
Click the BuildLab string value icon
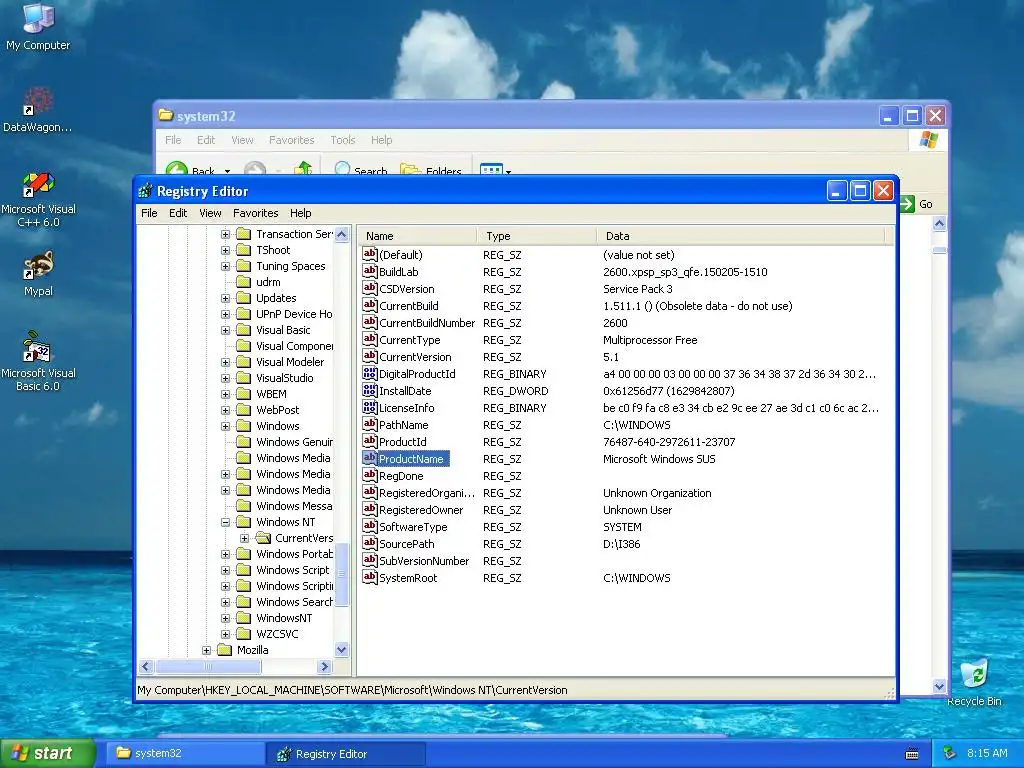pyautogui.click(x=370, y=271)
